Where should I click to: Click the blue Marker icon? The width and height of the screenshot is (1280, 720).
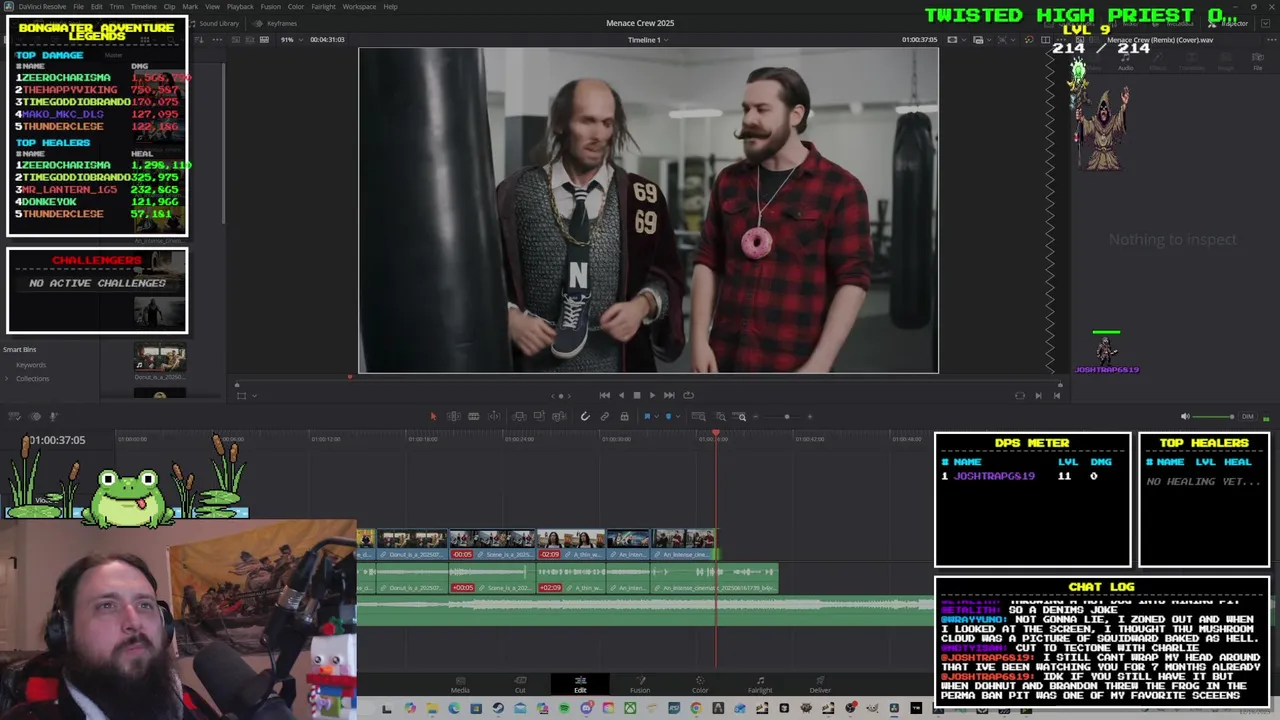pos(668,416)
